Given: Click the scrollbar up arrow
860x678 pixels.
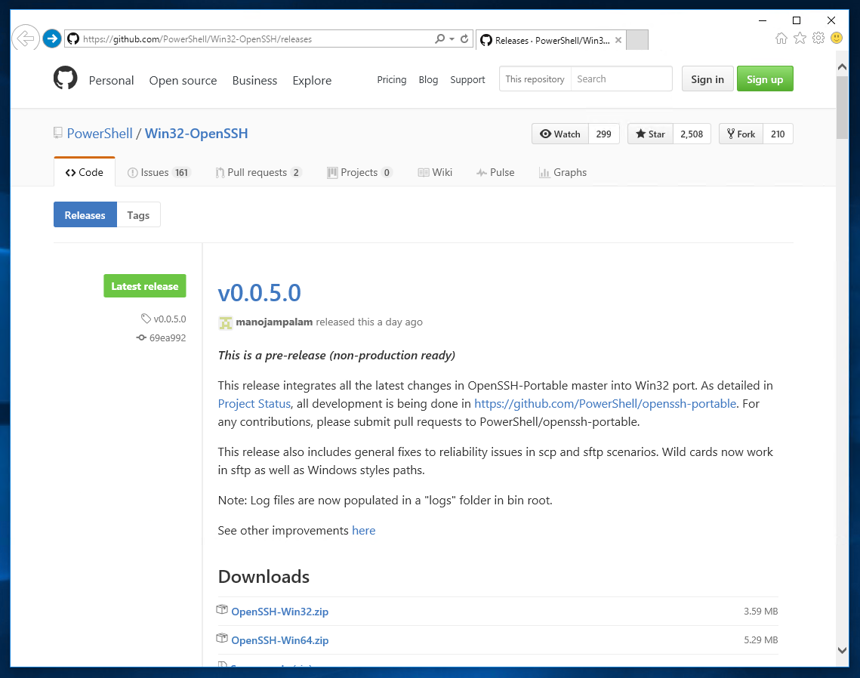Looking at the screenshot, I should pyautogui.click(x=842, y=66).
